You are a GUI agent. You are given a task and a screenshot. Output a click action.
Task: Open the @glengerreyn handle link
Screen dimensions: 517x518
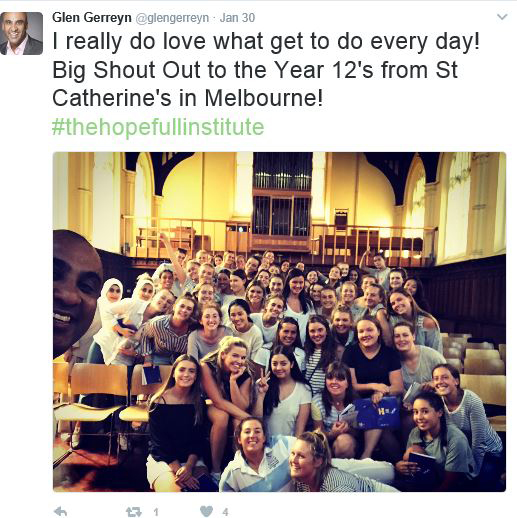(172, 18)
